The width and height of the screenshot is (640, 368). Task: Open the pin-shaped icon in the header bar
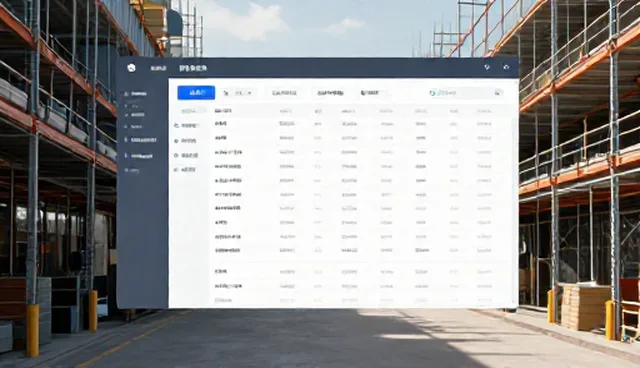[x=487, y=67]
